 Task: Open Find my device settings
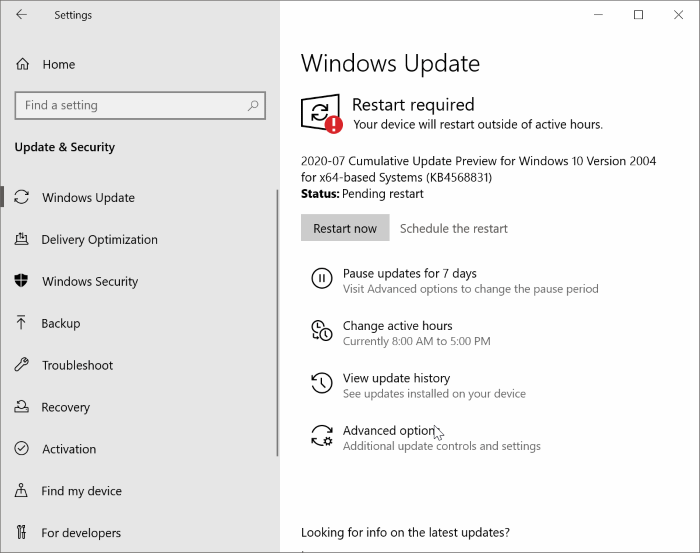[82, 491]
